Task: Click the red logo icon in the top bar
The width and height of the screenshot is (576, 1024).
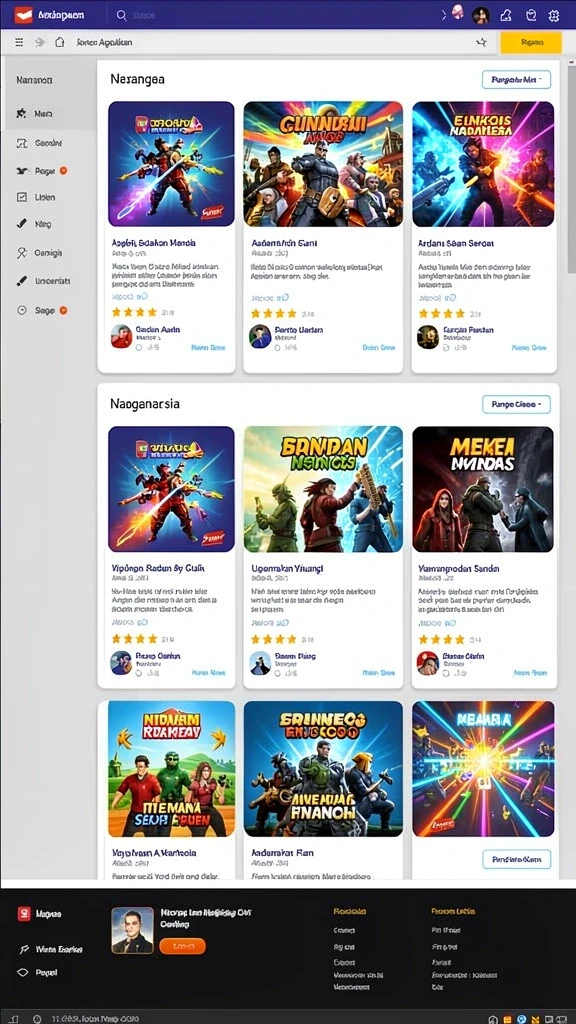Action: pyautogui.click(x=24, y=15)
